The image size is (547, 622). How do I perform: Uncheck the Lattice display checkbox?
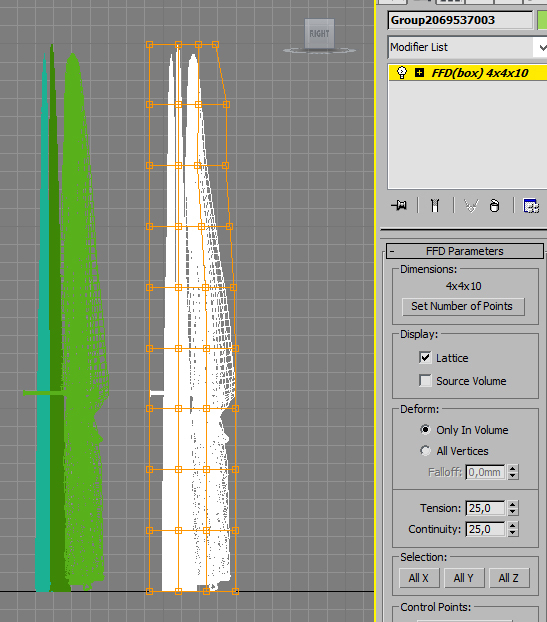pyautogui.click(x=425, y=357)
